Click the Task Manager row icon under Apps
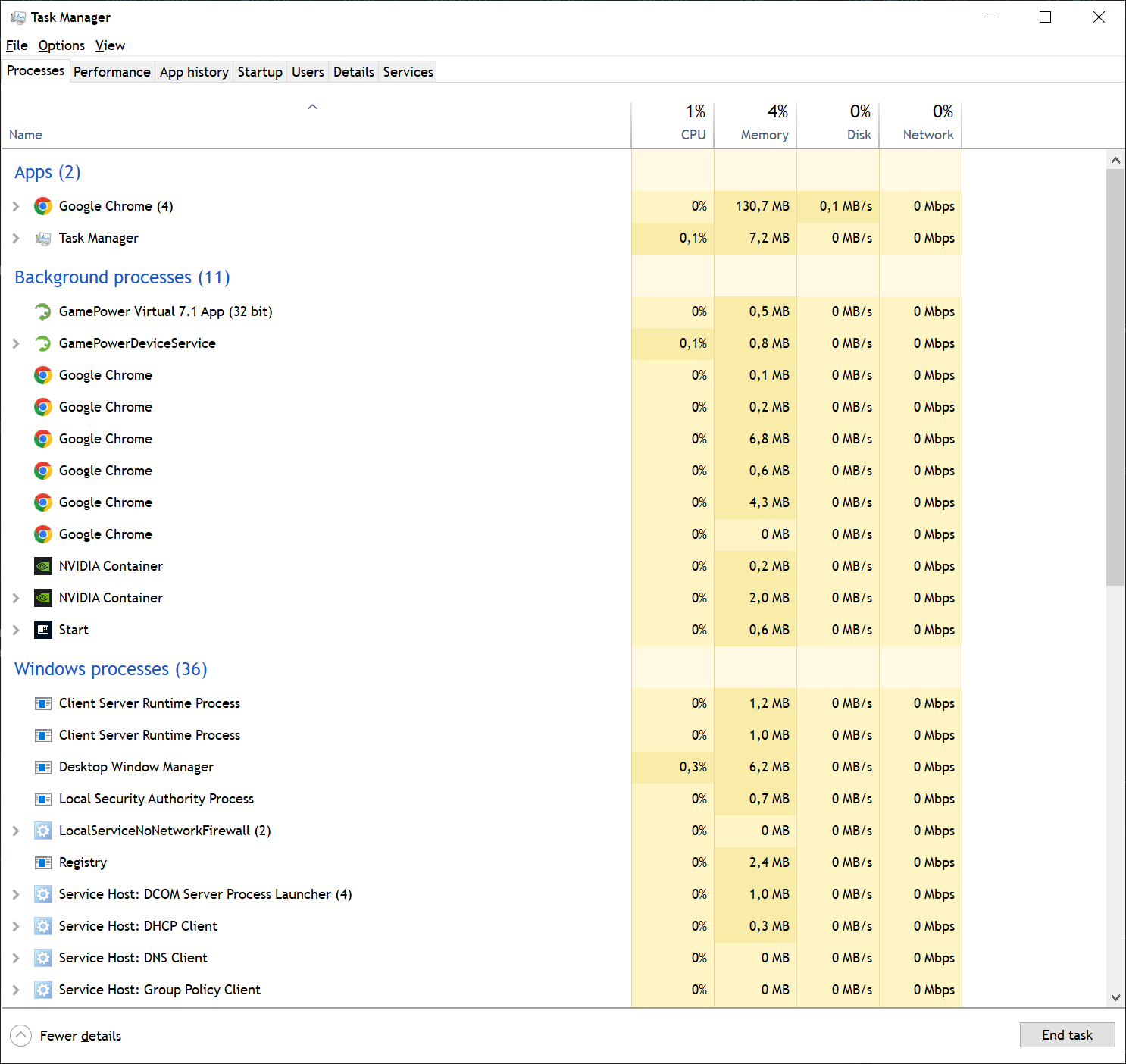The height and width of the screenshot is (1064, 1126). pos(43,238)
